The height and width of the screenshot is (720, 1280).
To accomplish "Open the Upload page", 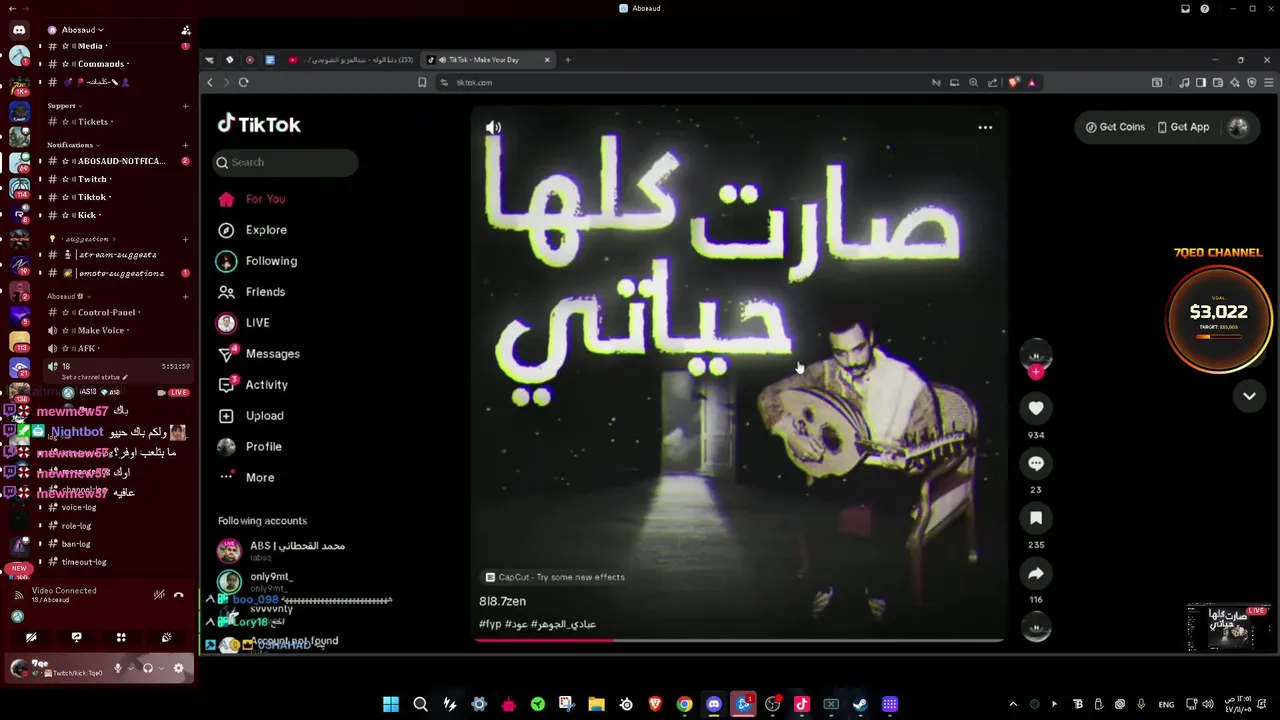I will 251,416.
